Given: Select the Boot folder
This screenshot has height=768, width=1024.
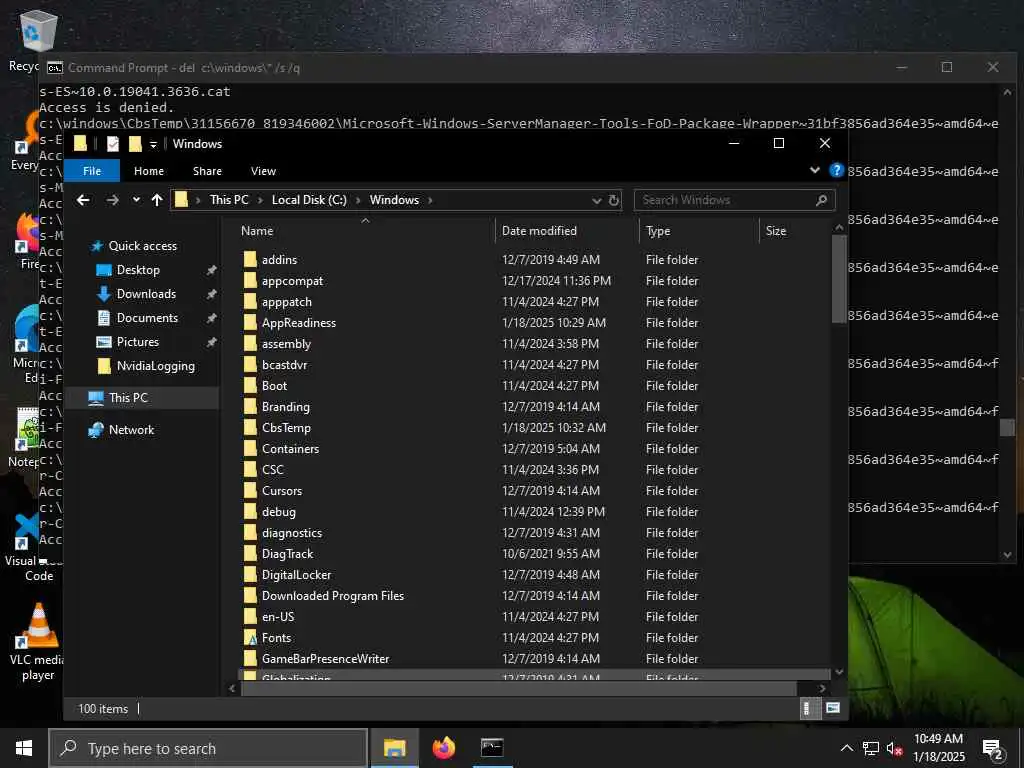Looking at the screenshot, I should coord(274,385).
